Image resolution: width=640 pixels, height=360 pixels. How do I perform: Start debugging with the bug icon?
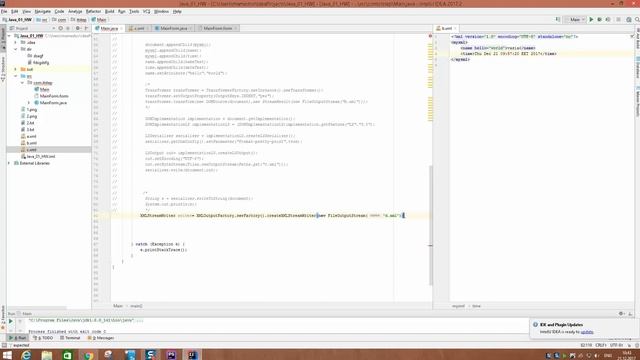click(x=600, y=20)
